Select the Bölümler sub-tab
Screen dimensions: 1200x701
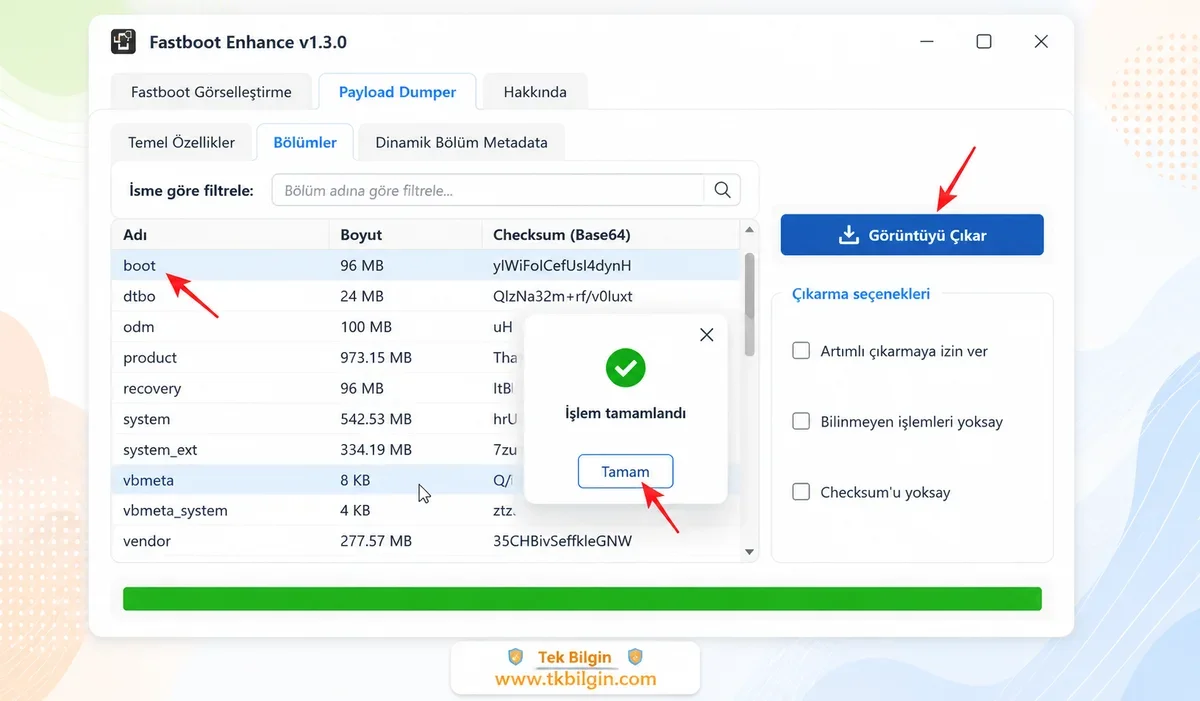pos(305,142)
